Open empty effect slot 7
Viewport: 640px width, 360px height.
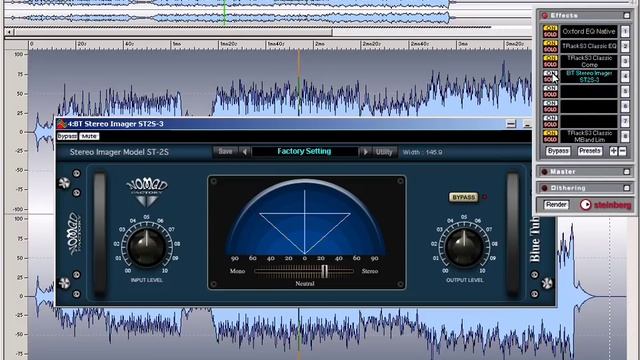[x=589, y=121]
